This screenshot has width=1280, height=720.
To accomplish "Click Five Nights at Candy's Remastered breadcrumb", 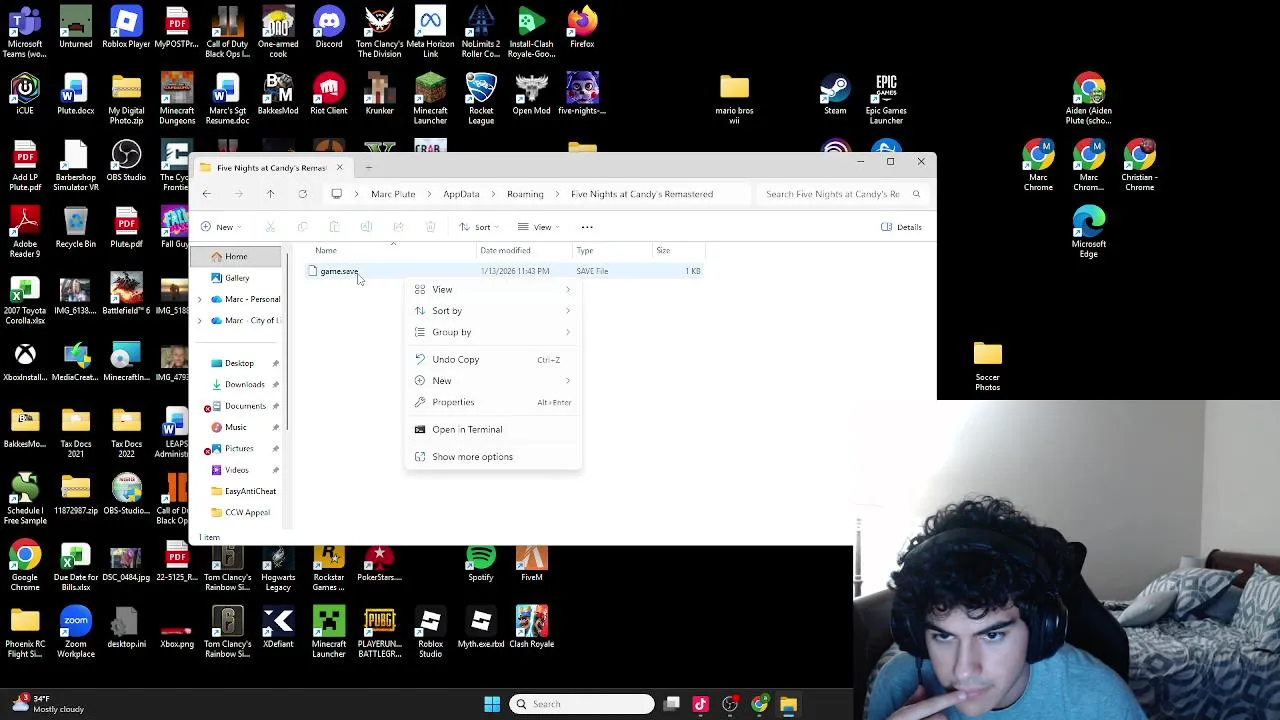I will coord(642,194).
